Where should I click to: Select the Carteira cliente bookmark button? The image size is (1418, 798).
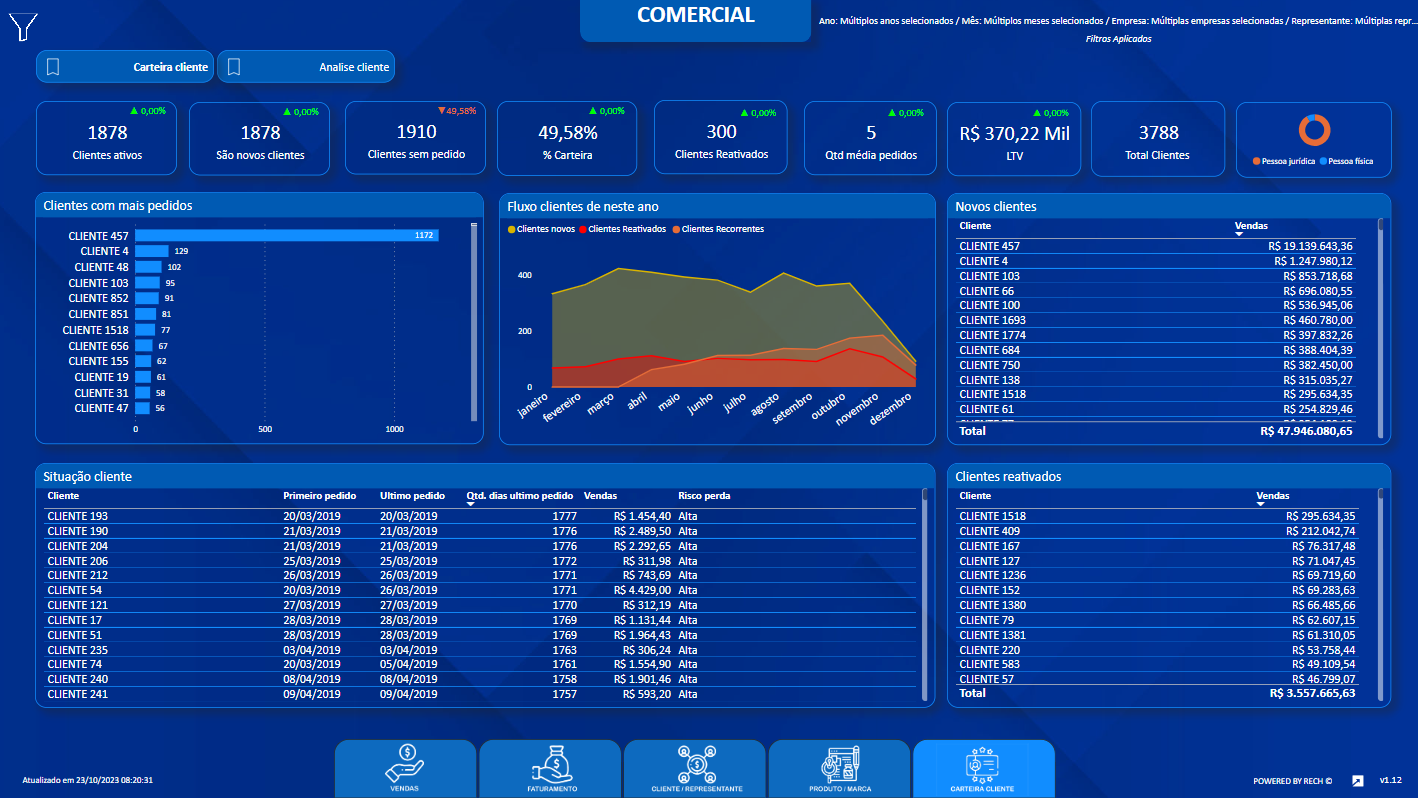coord(125,67)
